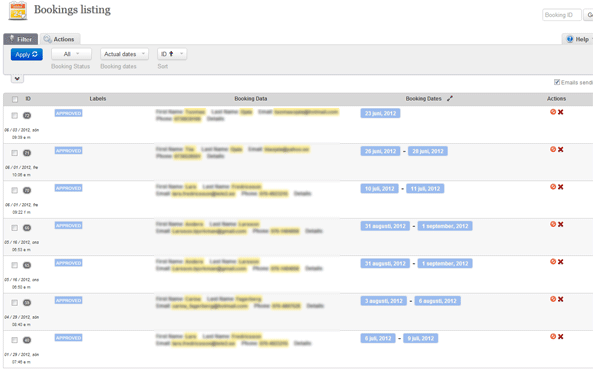Check the 26 juni – 28 juni booking row
Viewport: 593px width, 373px height.
(14, 153)
